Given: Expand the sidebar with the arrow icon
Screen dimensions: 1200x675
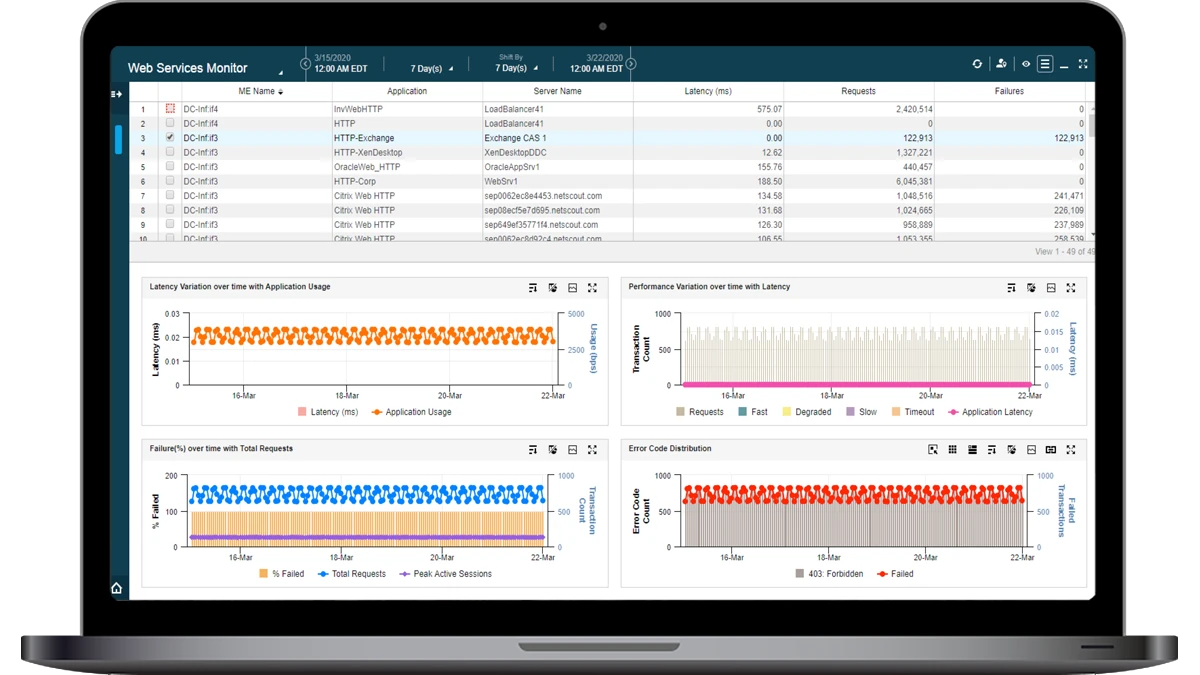Looking at the screenshot, I should 117,94.
